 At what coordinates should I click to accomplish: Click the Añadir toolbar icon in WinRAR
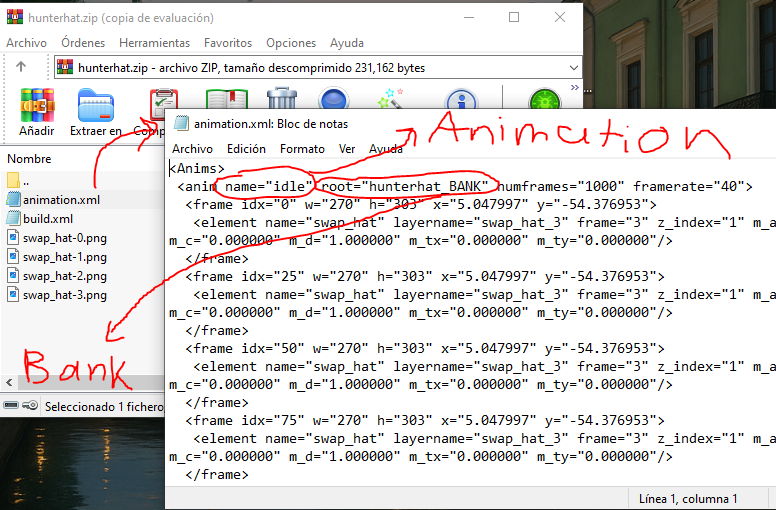(x=37, y=105)
